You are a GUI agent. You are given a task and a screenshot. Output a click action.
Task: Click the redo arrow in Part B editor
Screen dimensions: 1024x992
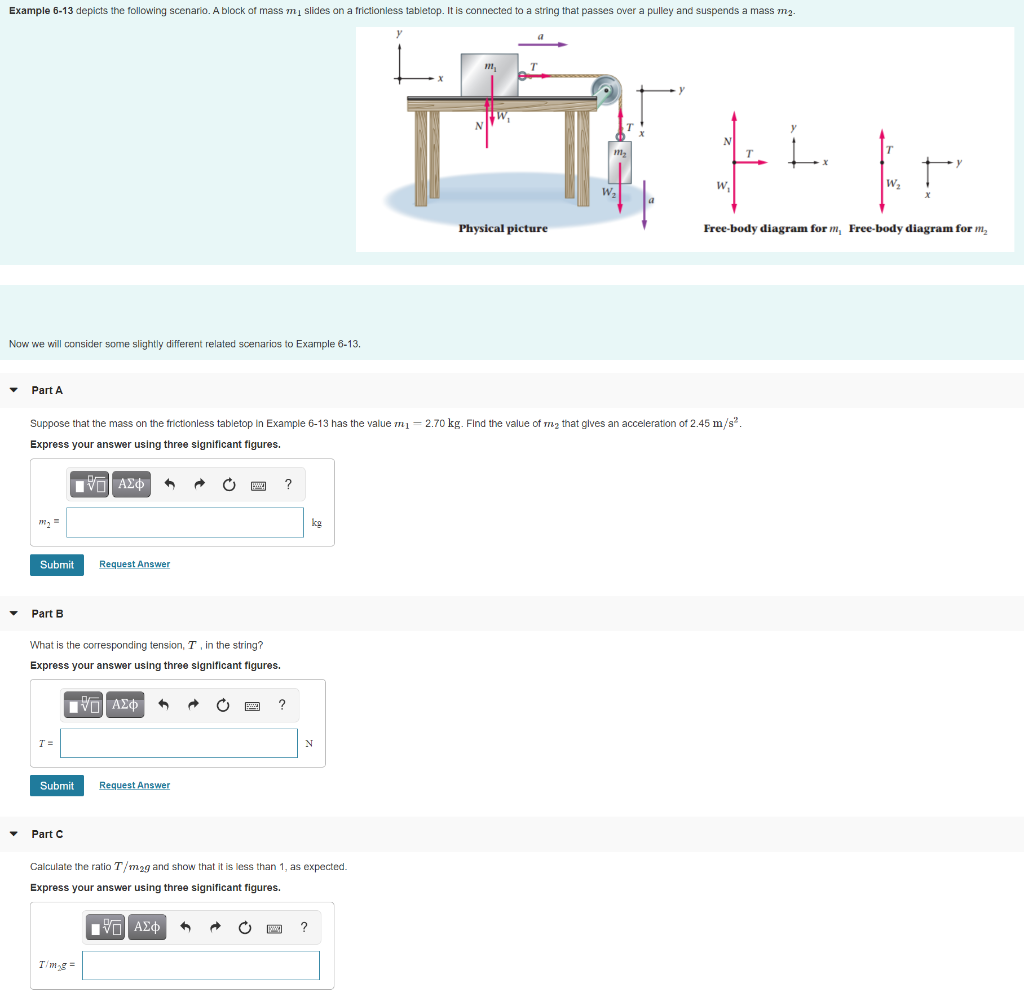tap(192, 705)
